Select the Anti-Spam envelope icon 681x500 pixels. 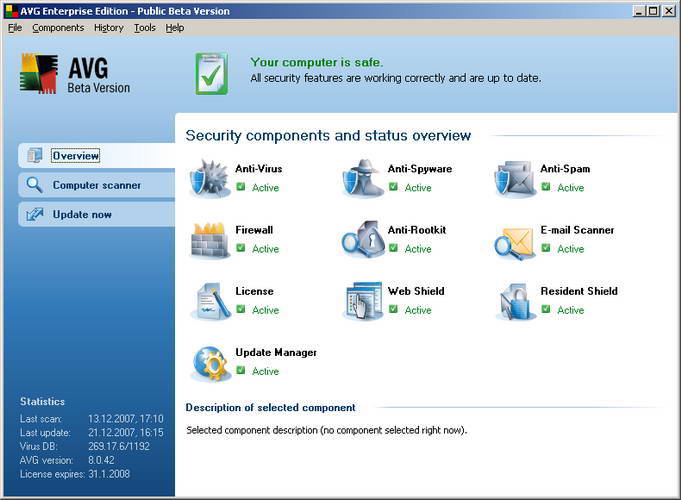pyautogui.click(x=515, y=179)
